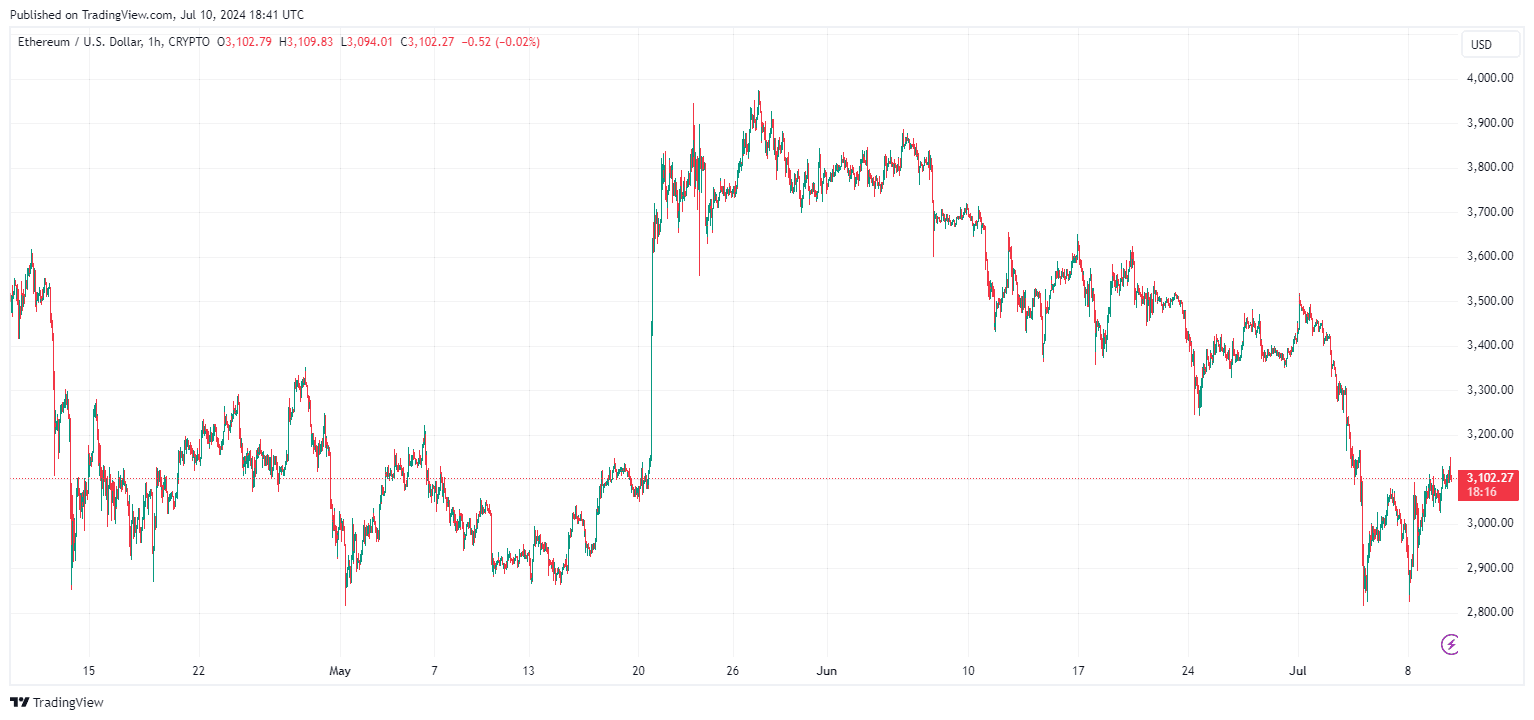Screen dimensions: 1534x720
Task: Click the purple lightning bolt icon
Action: point(1451,644)
